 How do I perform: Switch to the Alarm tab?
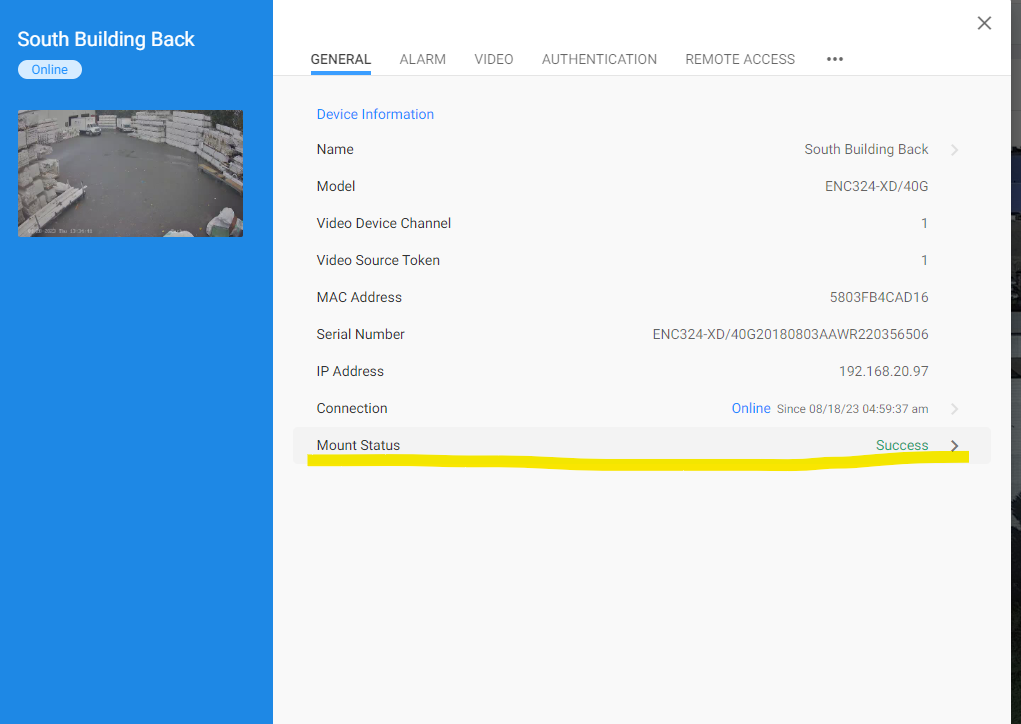422,59
